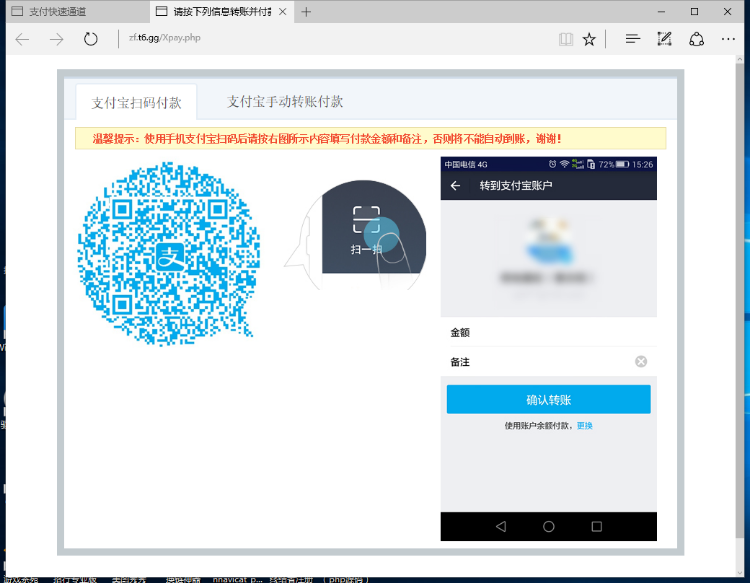Image resolution: width=750 pixels, height=583 pixels.
Task: Close the active payment tab
Action: 283,12
